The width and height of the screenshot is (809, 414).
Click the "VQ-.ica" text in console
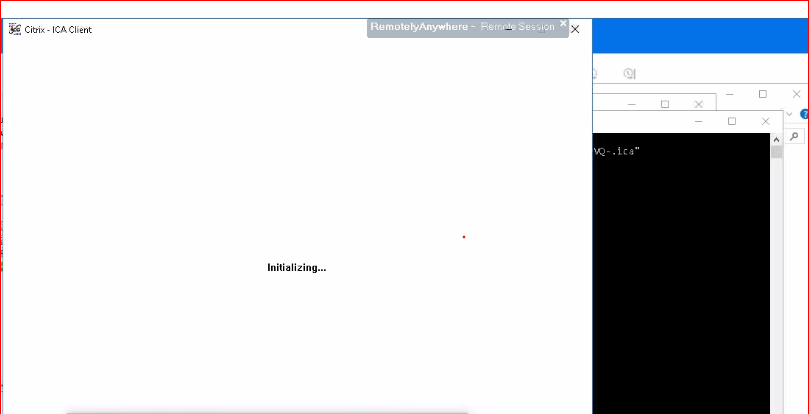[x=617, y=151]
